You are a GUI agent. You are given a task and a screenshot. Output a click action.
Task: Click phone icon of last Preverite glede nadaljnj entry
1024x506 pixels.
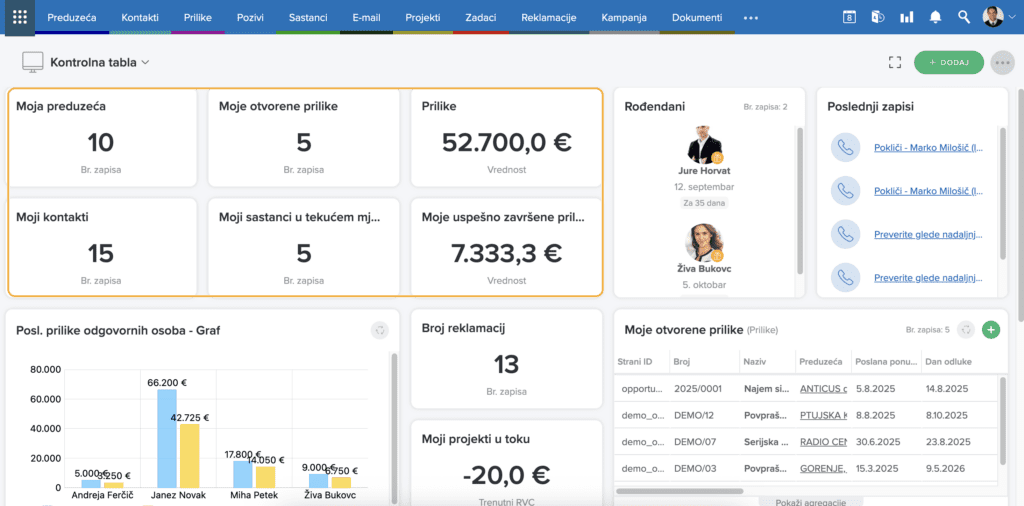(x=845, y=277)
